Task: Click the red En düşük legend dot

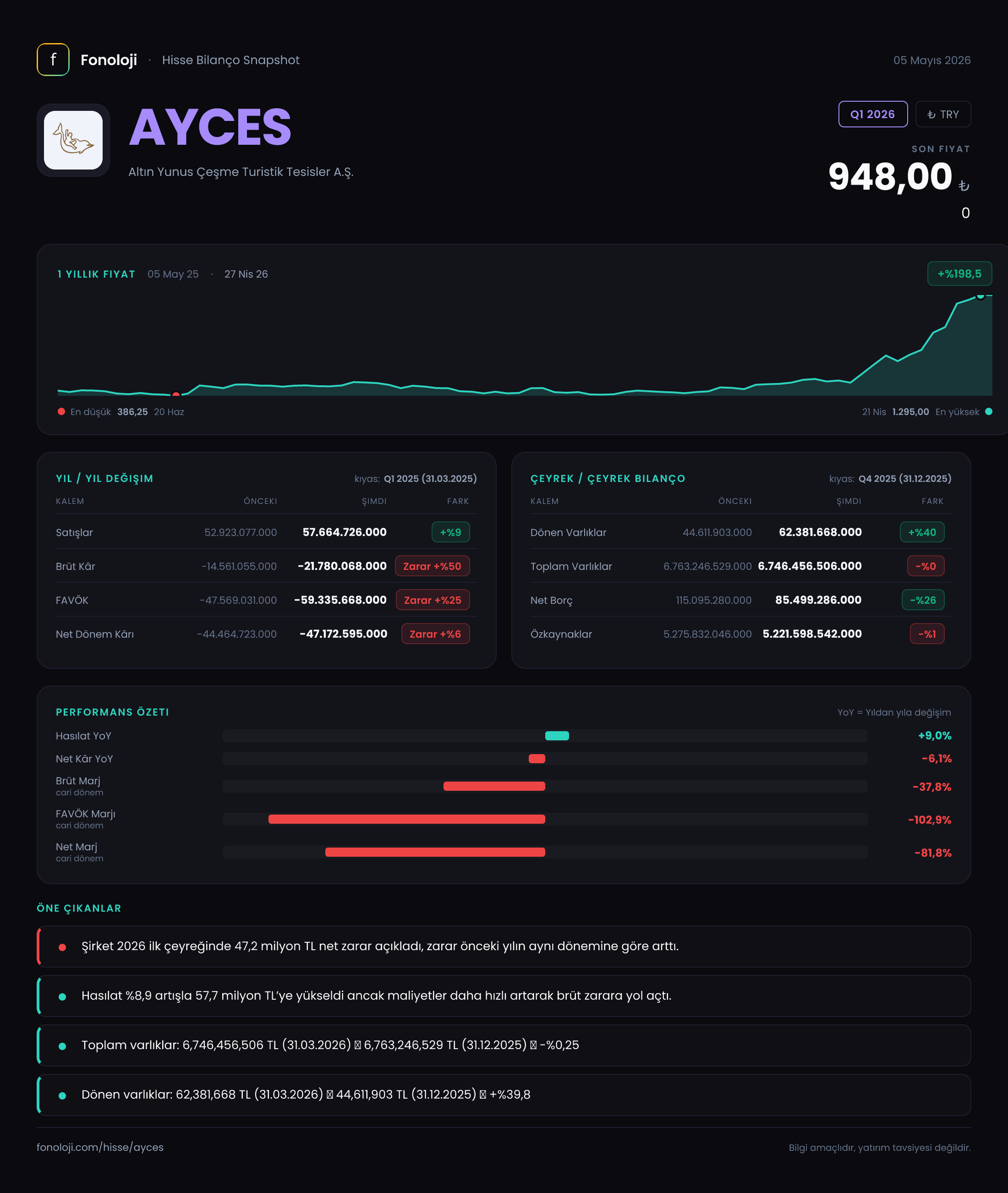Action: 61,411
